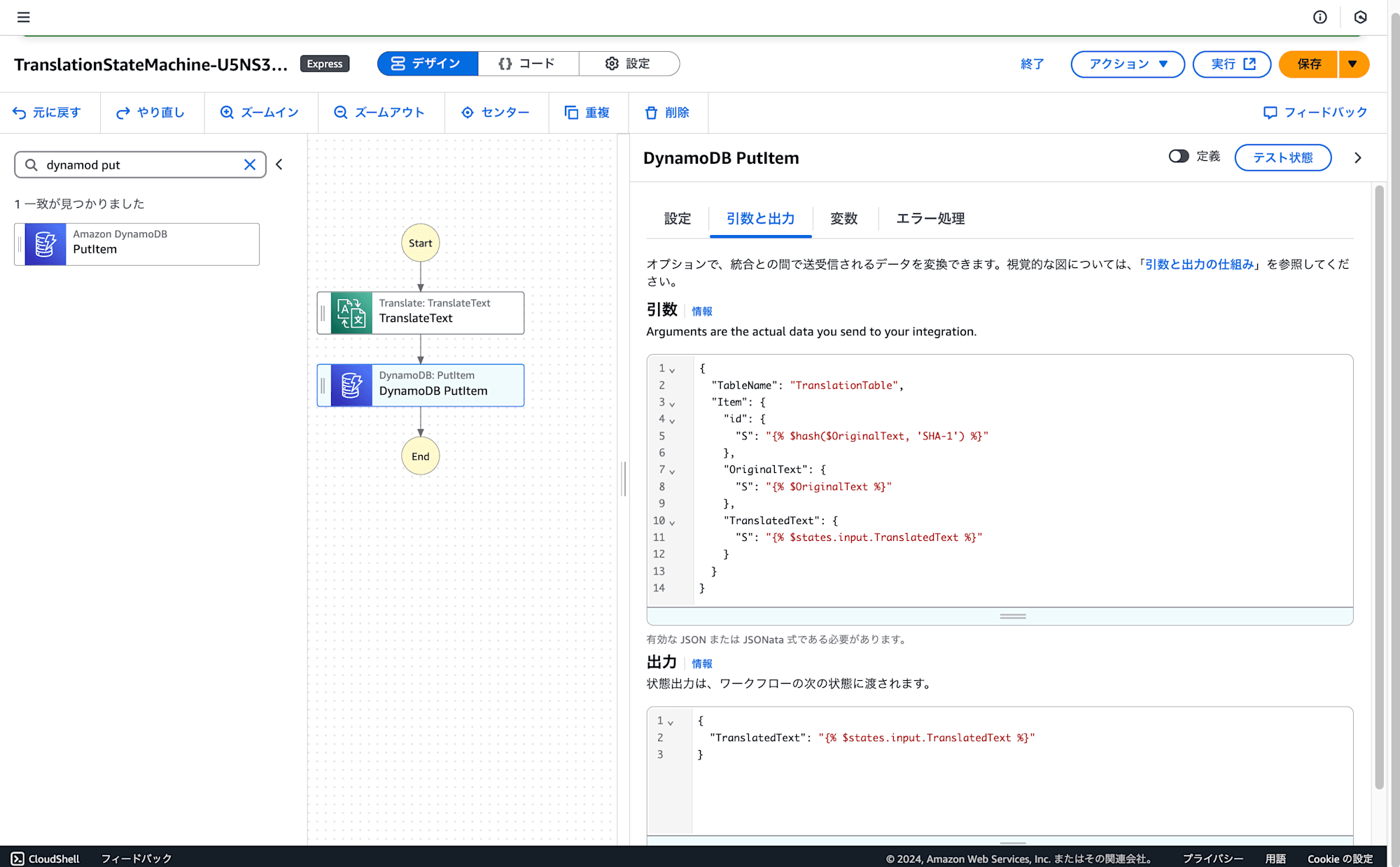Click the TranslatedText line in output editor
This screenshot has height=867, width=1400.
click(872, 738)
